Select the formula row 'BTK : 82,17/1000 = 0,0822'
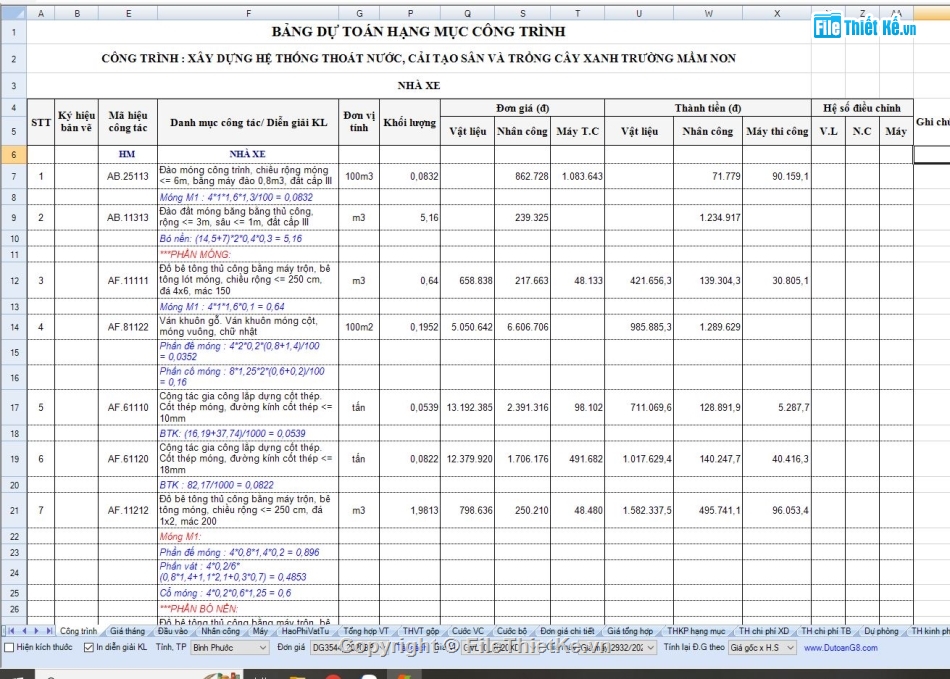The height and width of the screenshot is (679, 950). tap(248, 485)
